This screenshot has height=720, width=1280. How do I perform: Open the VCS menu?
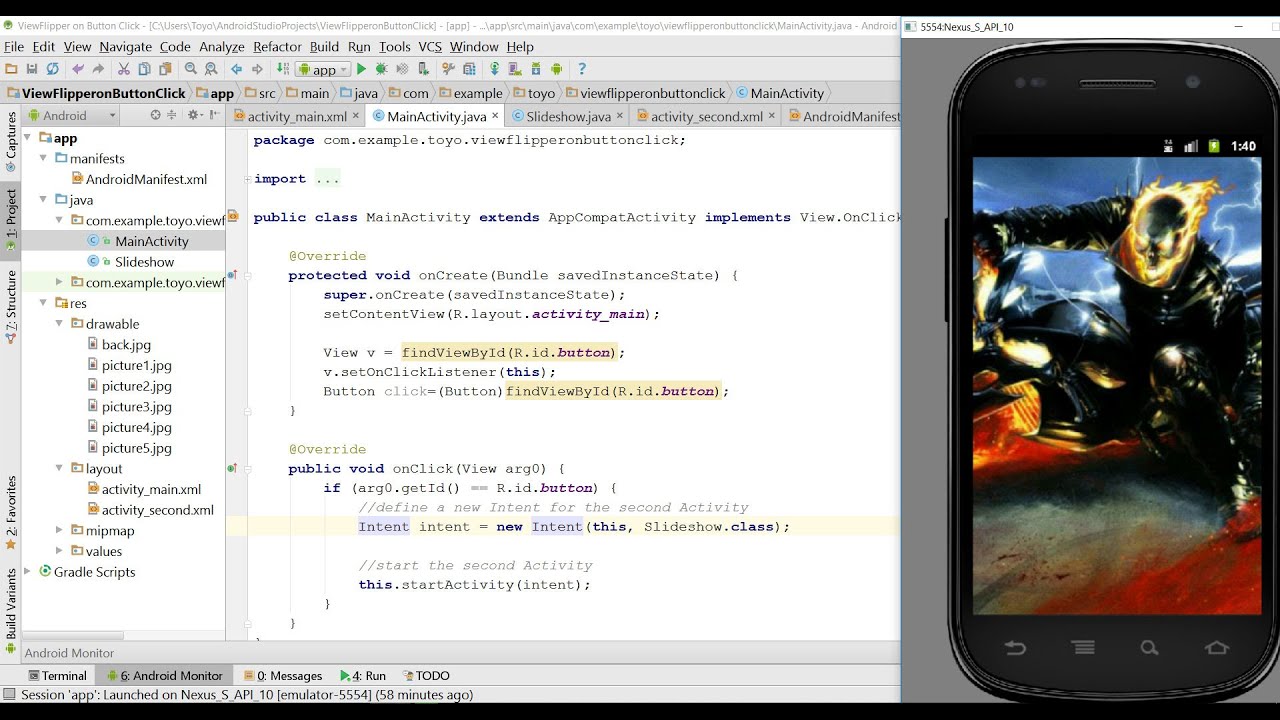[x=430, y=46]
